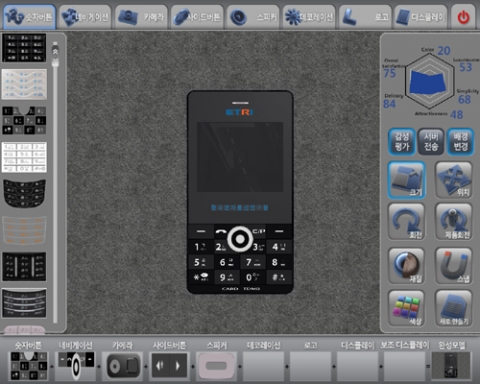
Task: Click the red power exit icon
Action: click(463, 17)
